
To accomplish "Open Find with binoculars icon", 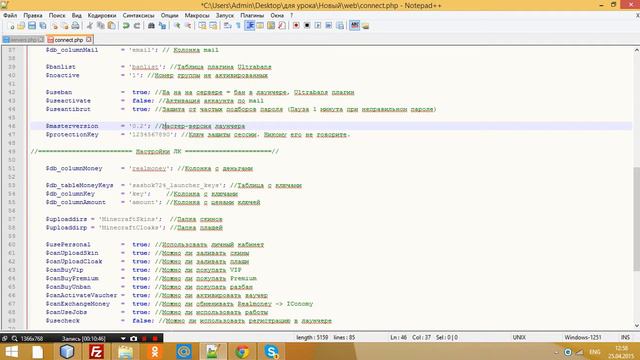I will click(x=151, y=26).
